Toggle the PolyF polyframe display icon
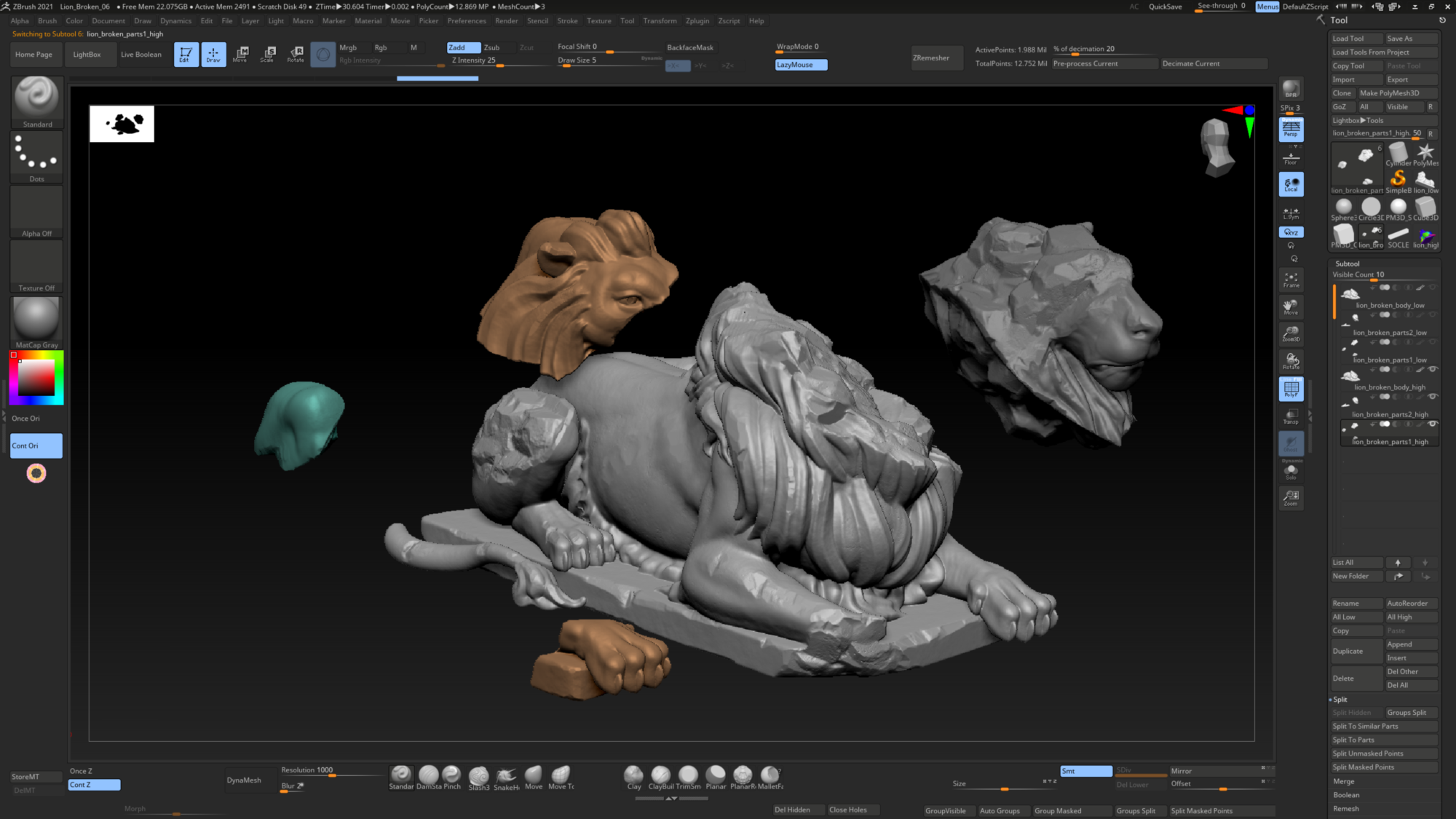 coord(1291,389)
